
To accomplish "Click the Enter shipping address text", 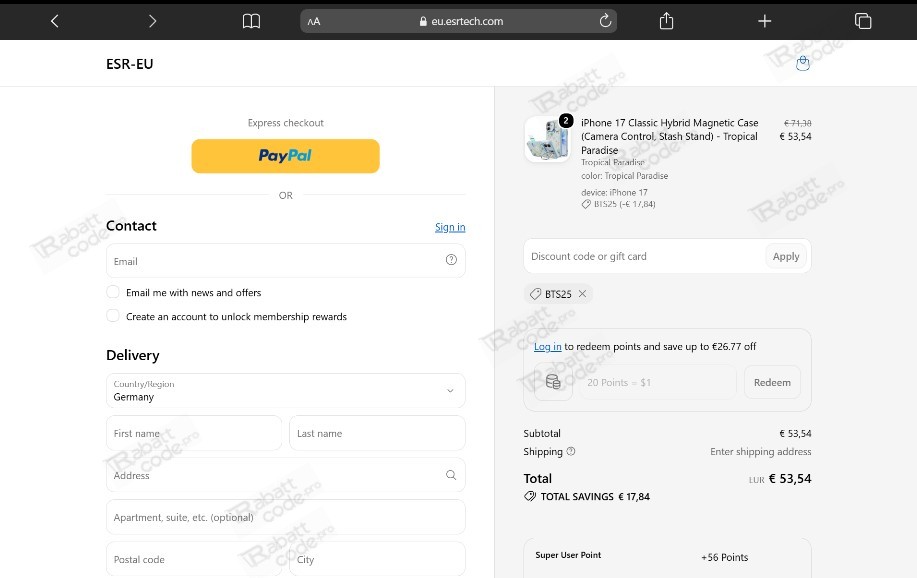I will tap(760, 451).
